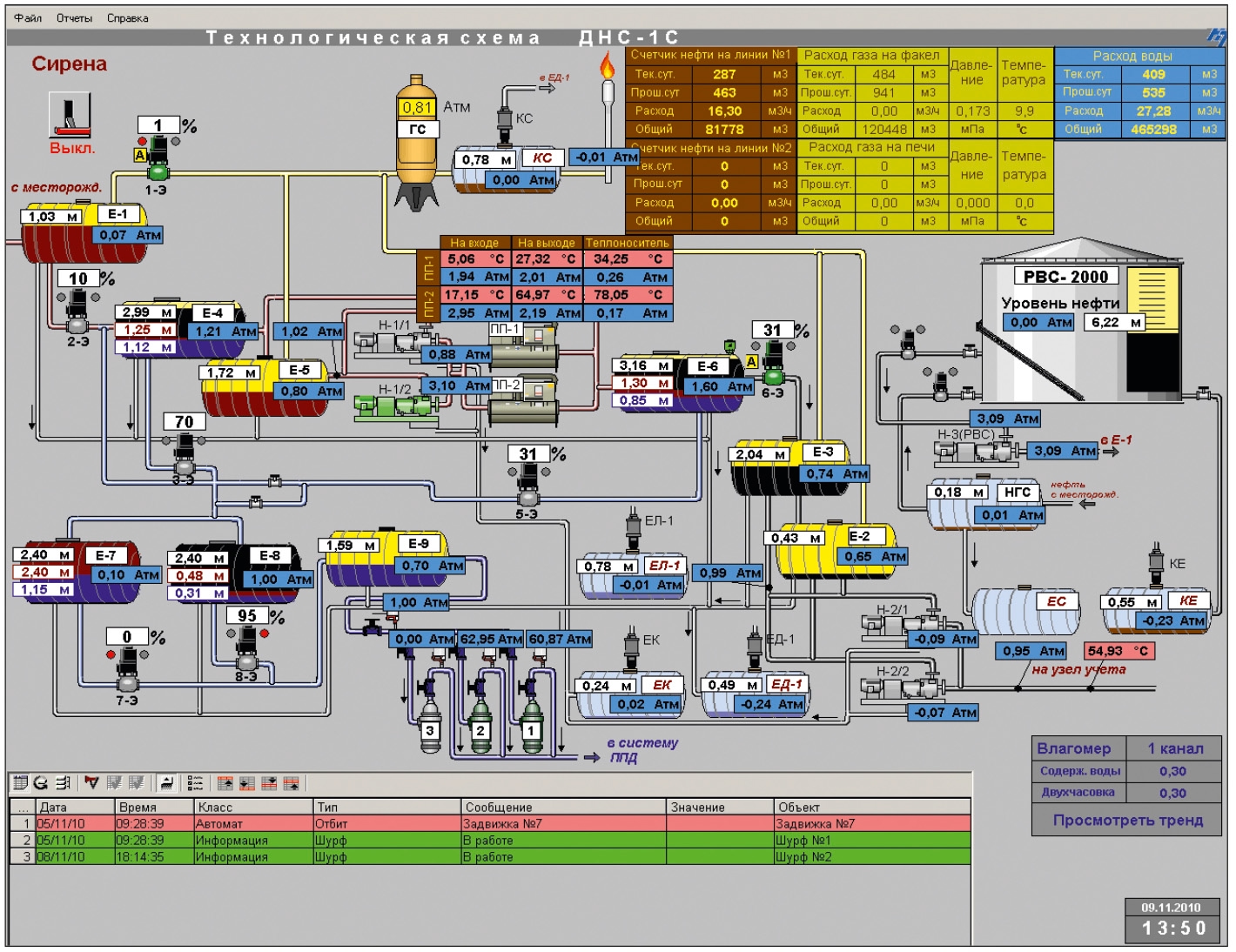Viewport: 1236px width, 952px height.
Task: Open the Файл menu
Action: (28, 17)
